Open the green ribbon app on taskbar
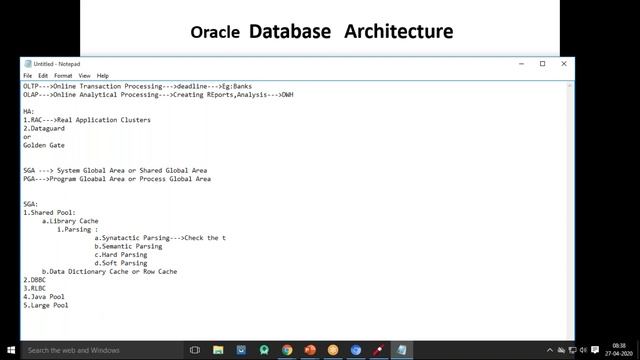This screenshot has width=640, height=360. pos(264,350)
